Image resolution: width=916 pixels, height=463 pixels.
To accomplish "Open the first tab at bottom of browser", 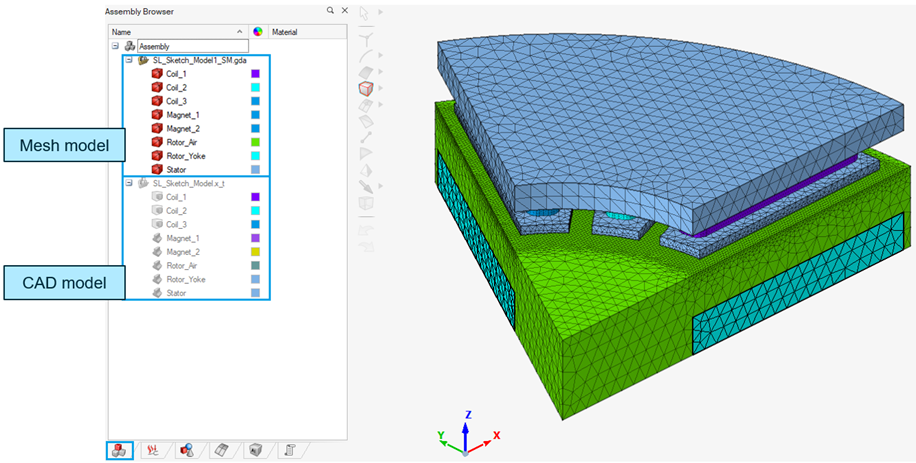I will pyautogui.click(x=119, y=450).
